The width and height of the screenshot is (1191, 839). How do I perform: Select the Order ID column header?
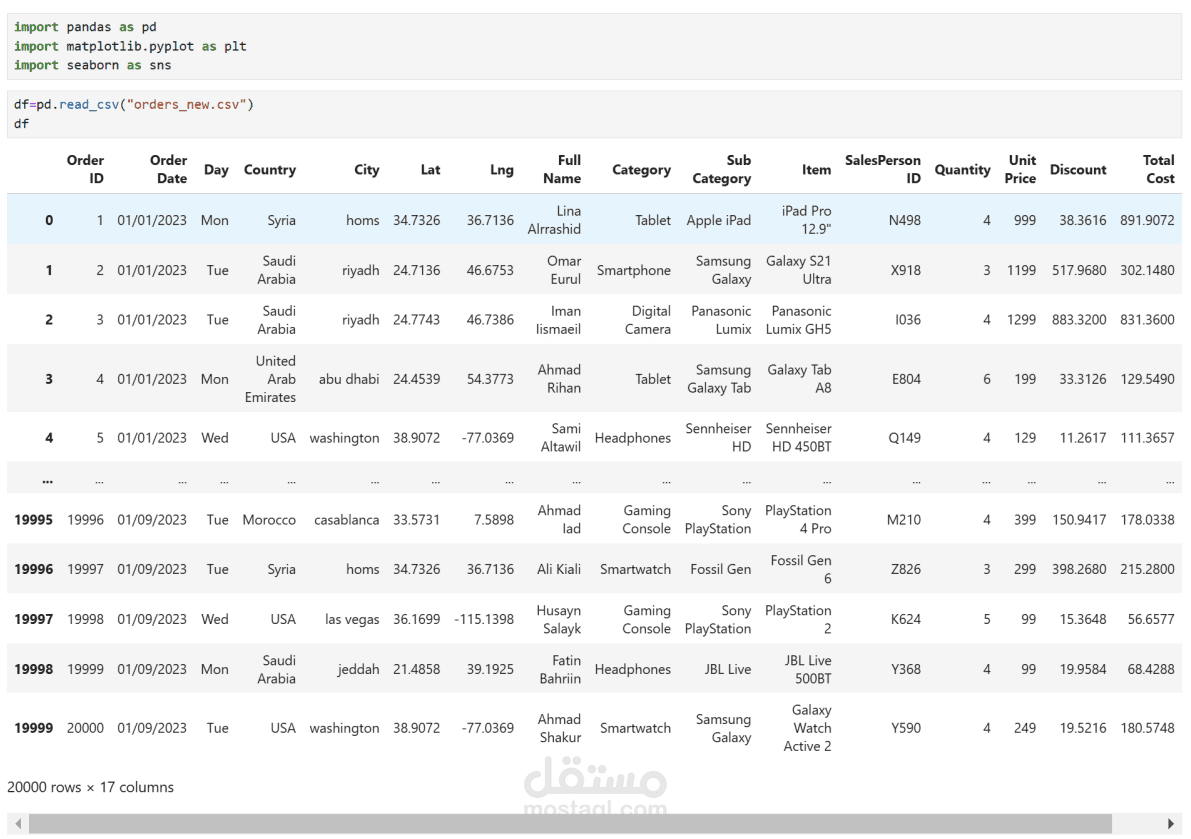85,169
